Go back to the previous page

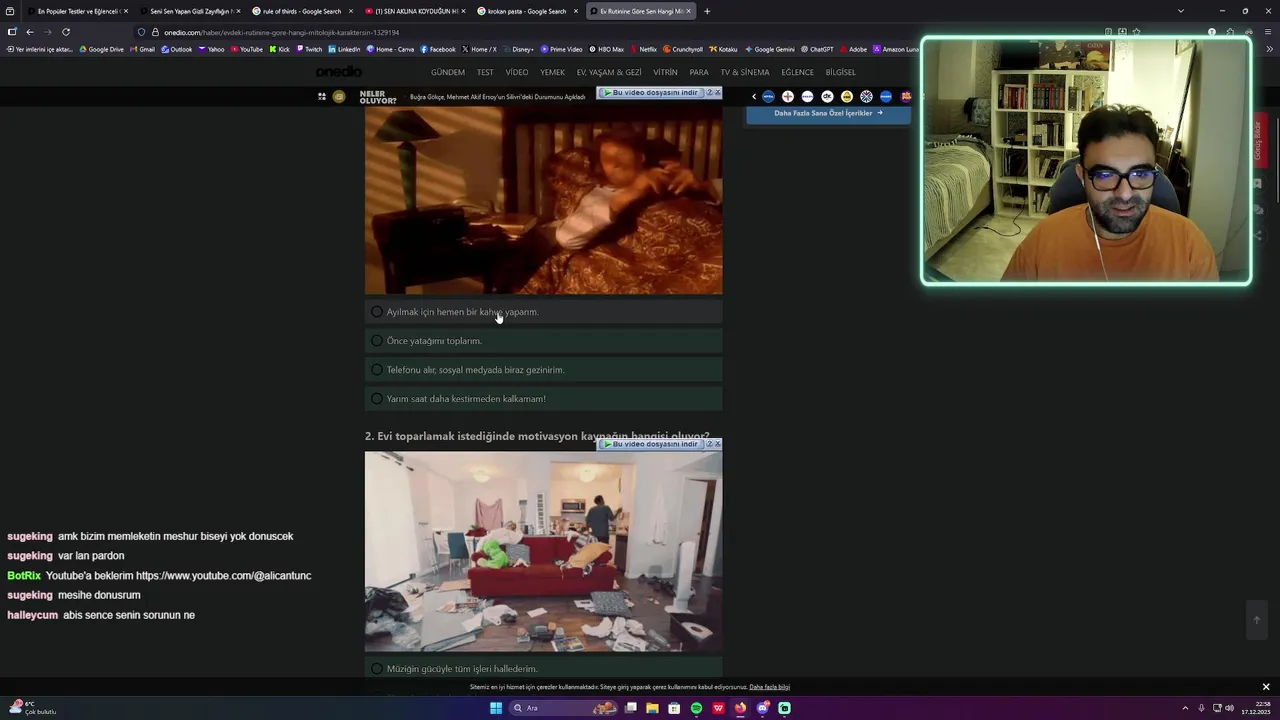point(29,32)
